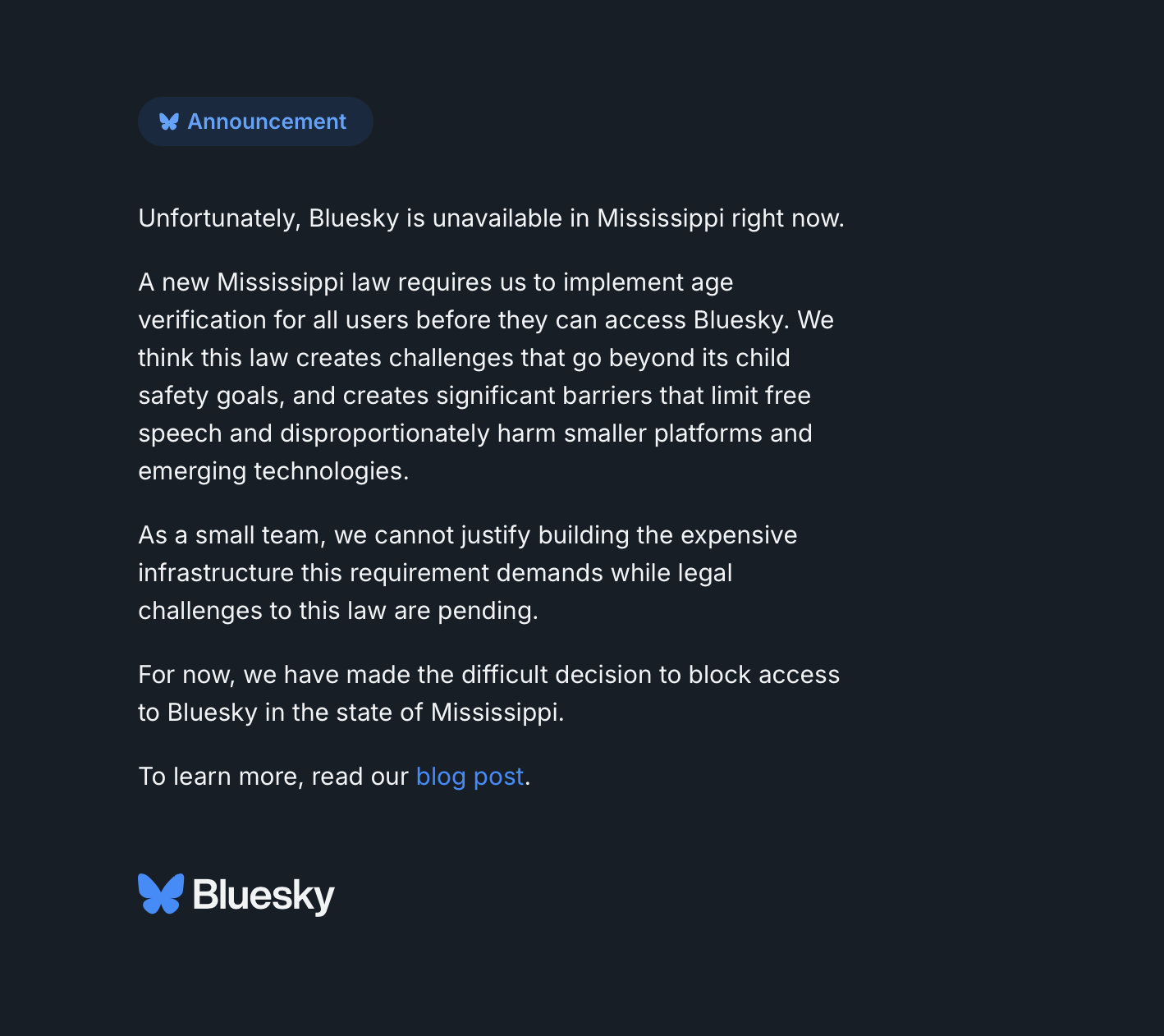This screenshot has width=1164, height=1036.
Task: Open the blog post link
Action: [470, 777]
